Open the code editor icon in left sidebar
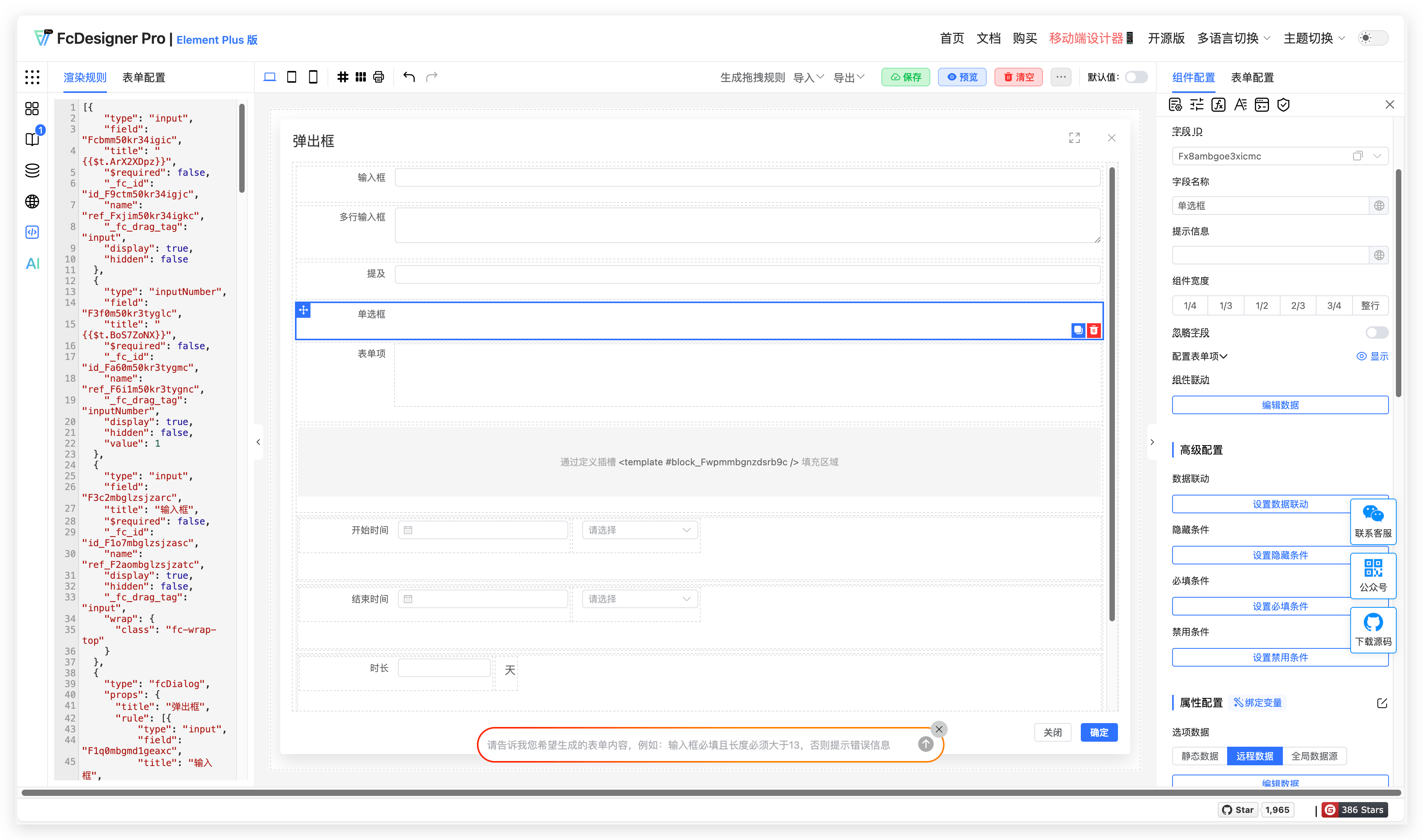 click(x=32, y=232)
